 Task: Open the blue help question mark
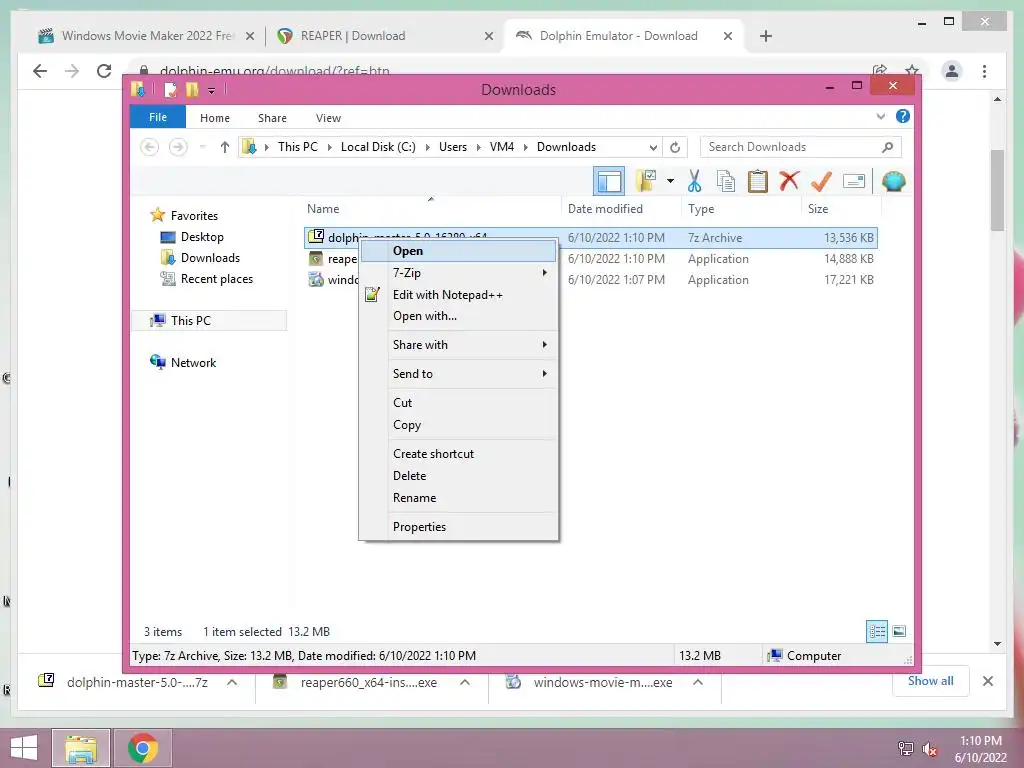click(903, 116)
